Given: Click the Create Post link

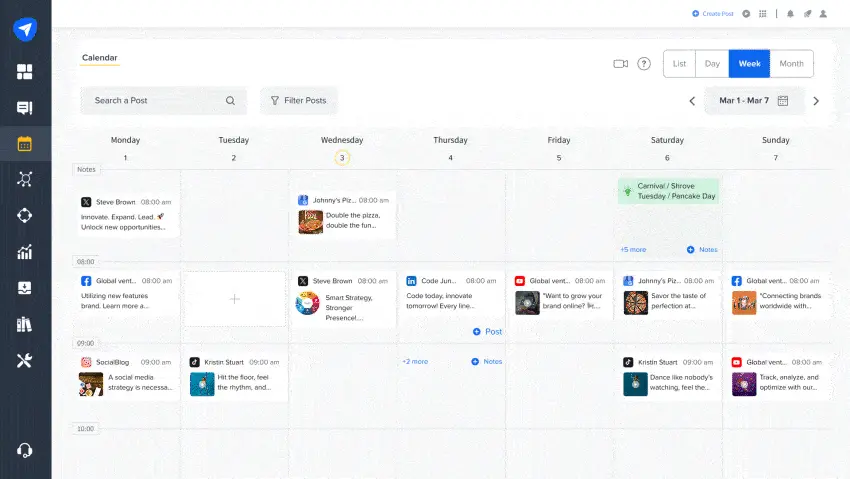Looking at the screenshot, I should pyautogui.click(x=713, y=14).
